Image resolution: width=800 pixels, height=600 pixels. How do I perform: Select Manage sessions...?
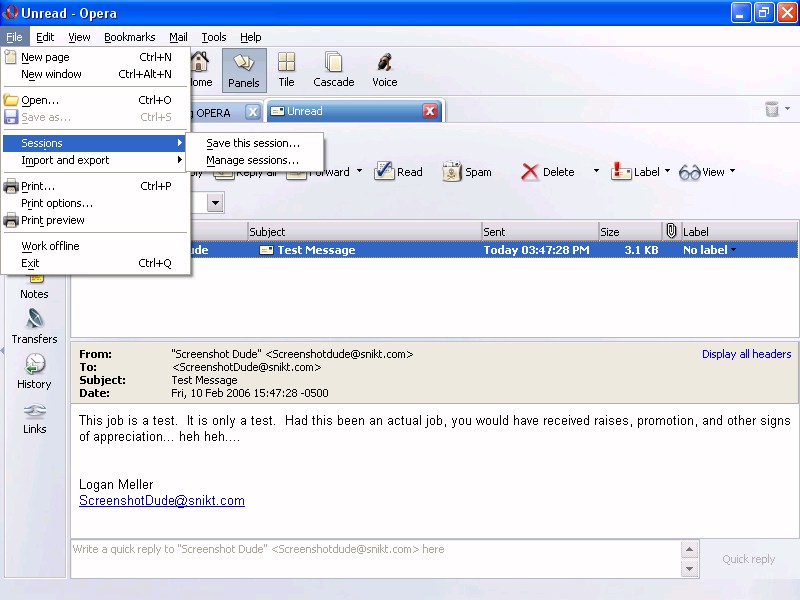point(254,160)
